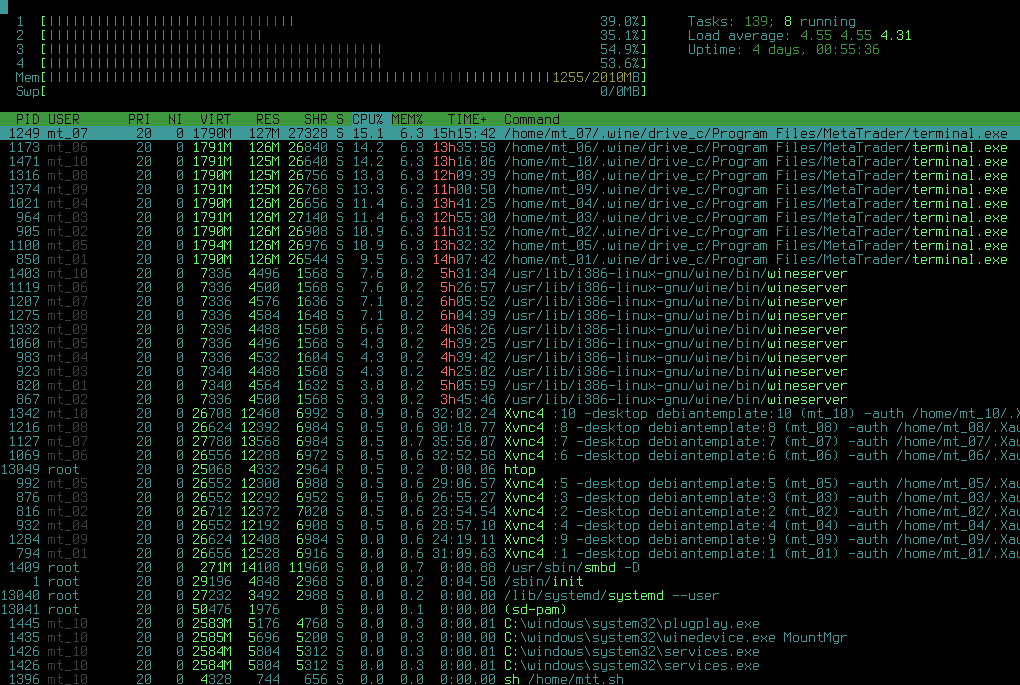Select Xvnc4 :2 process 816
Screen dimensions: 1020x685
point(510,511)
